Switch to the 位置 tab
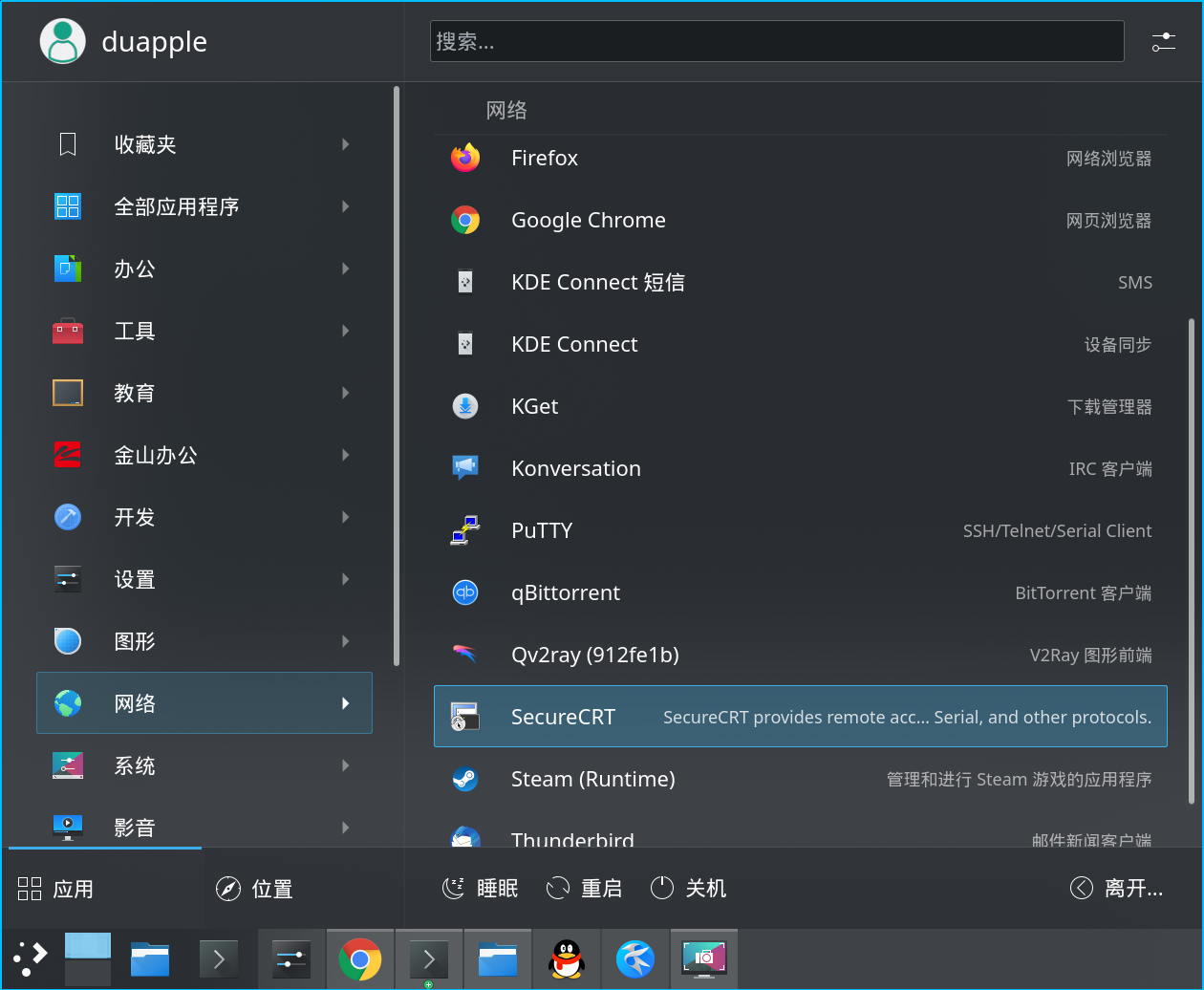 (298, 889)
